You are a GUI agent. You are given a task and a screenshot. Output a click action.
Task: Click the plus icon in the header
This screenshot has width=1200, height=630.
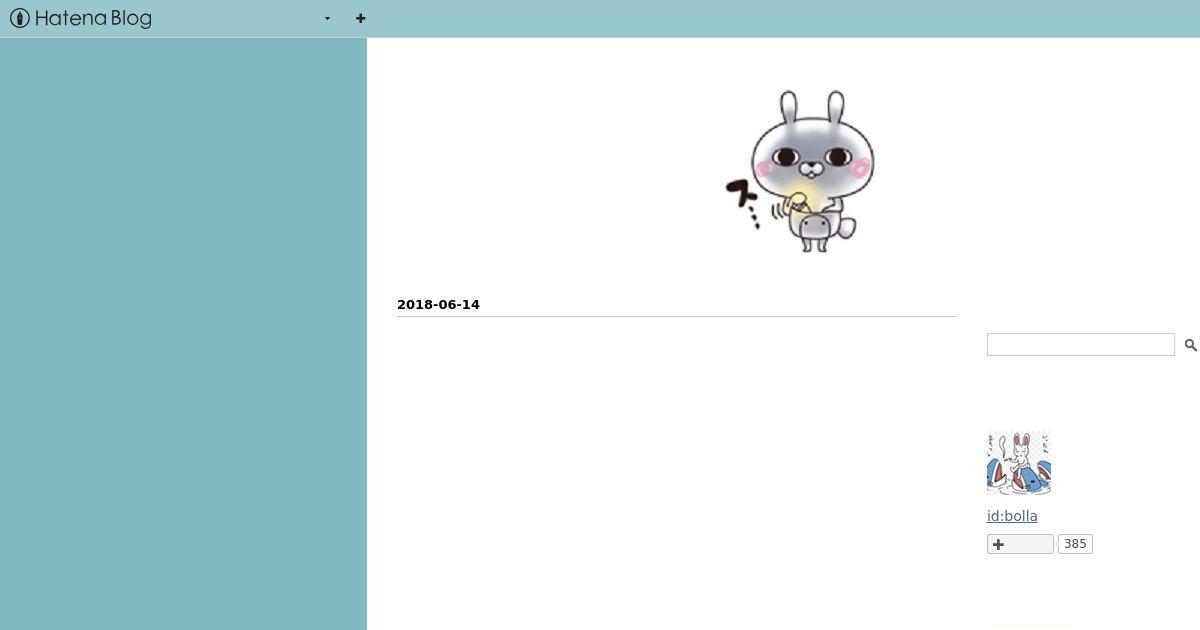point(360,18)
